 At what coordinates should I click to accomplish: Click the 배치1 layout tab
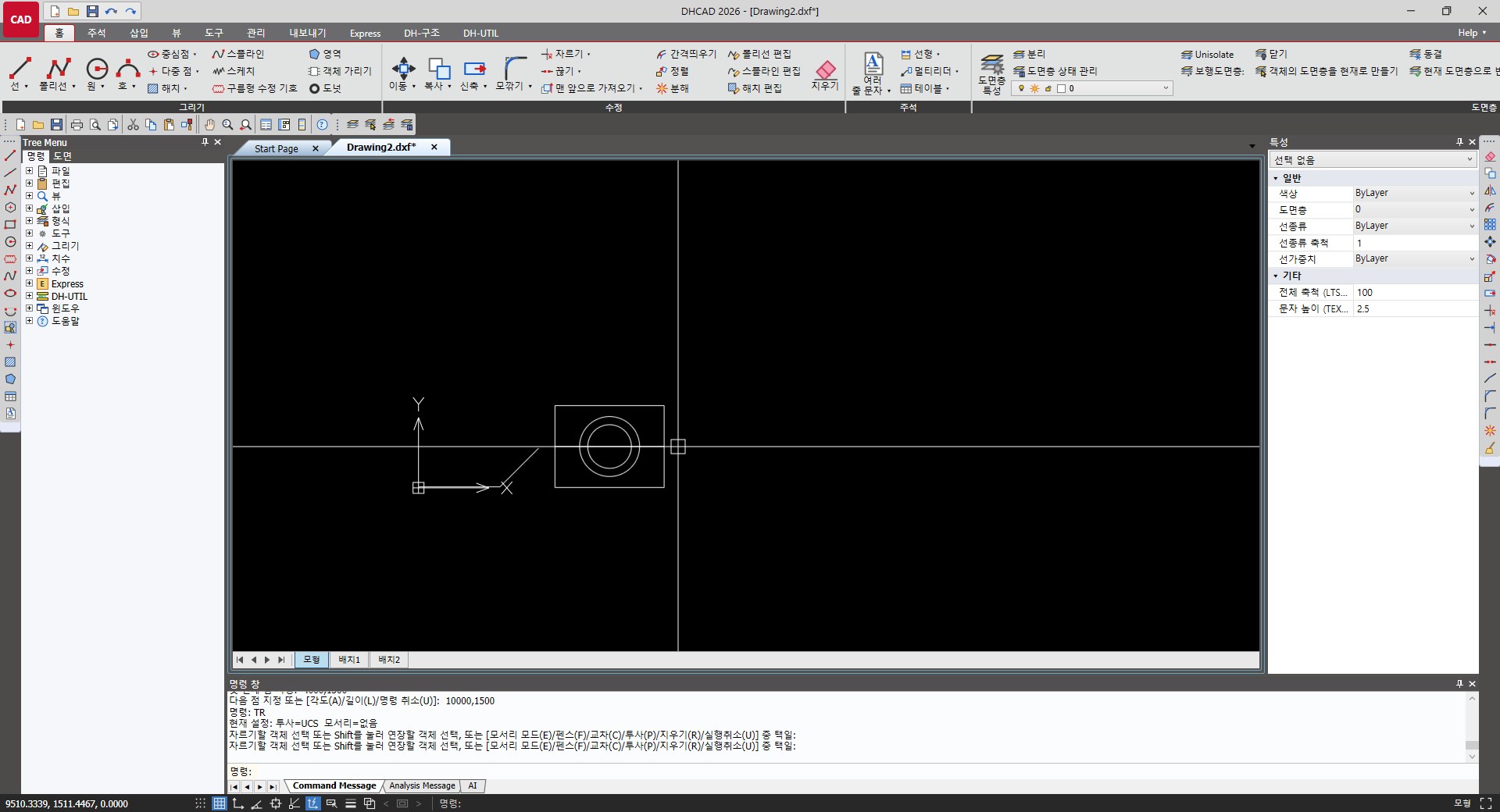(349, 660)
